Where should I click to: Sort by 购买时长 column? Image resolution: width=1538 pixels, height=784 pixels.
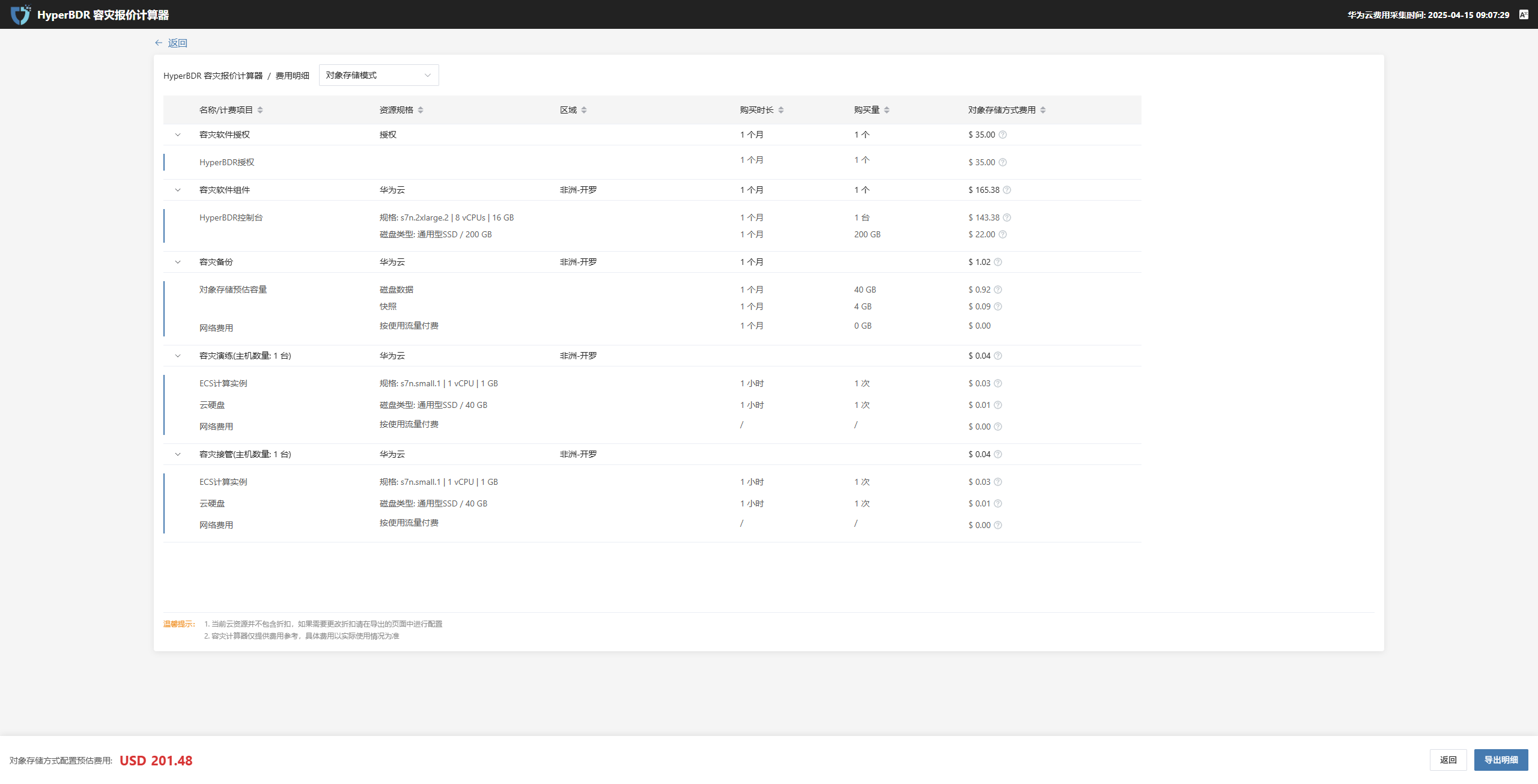(x=781, y=110)
